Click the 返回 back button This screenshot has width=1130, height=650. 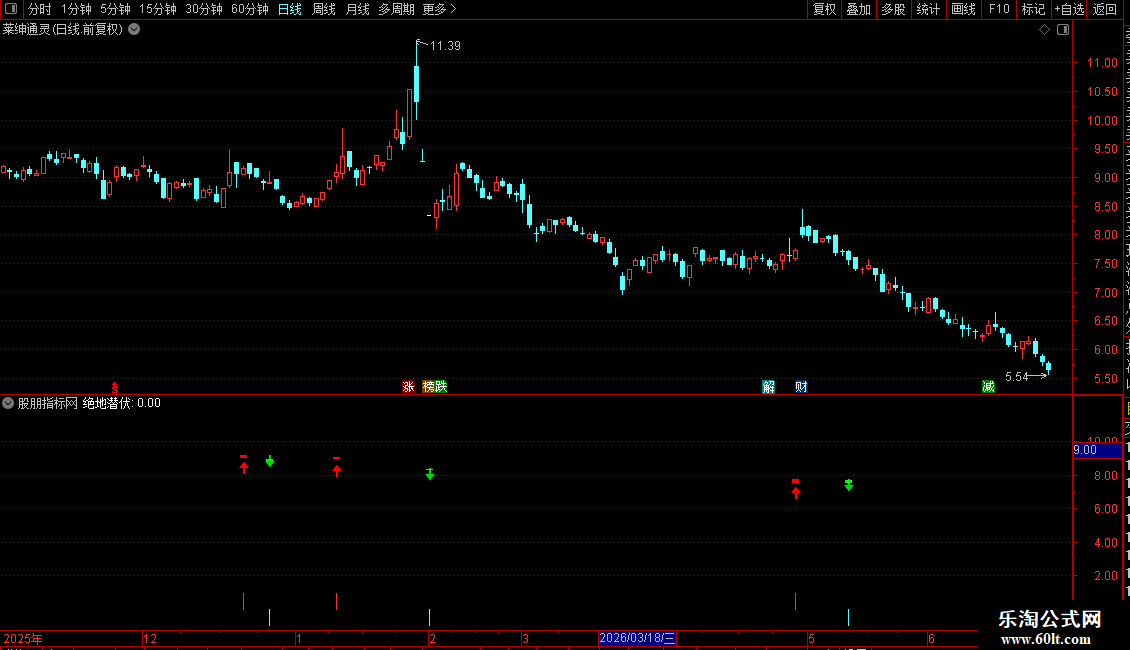point(1104,9)
